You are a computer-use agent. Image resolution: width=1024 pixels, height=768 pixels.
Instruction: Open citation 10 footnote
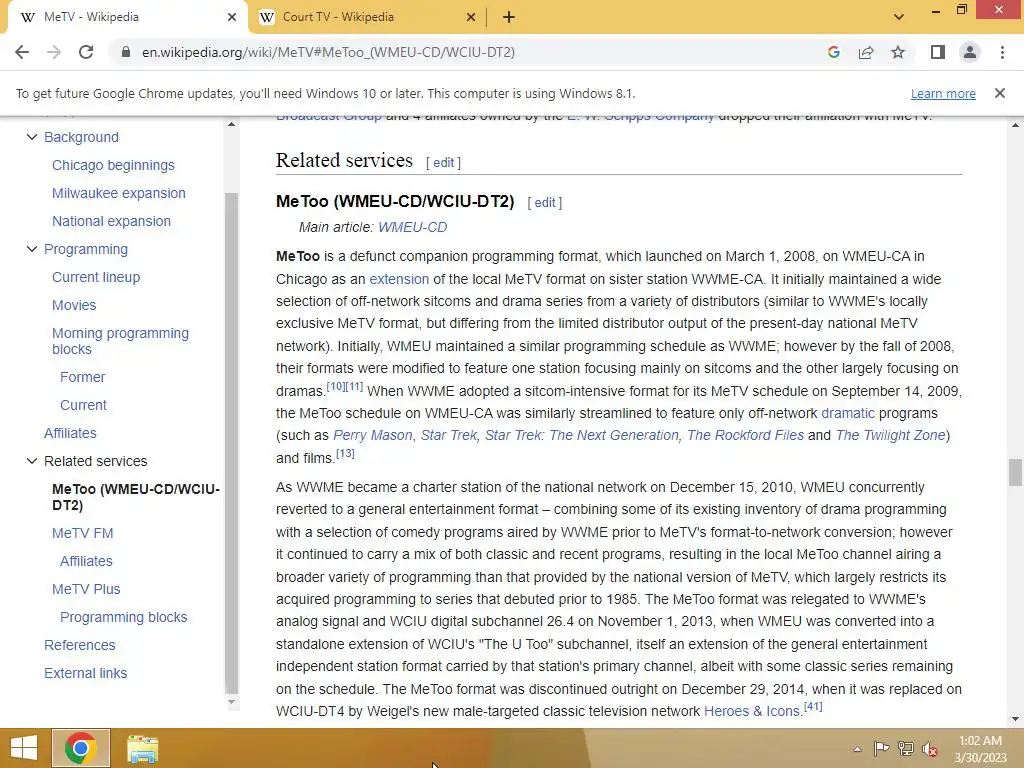[x=335, y=387]
